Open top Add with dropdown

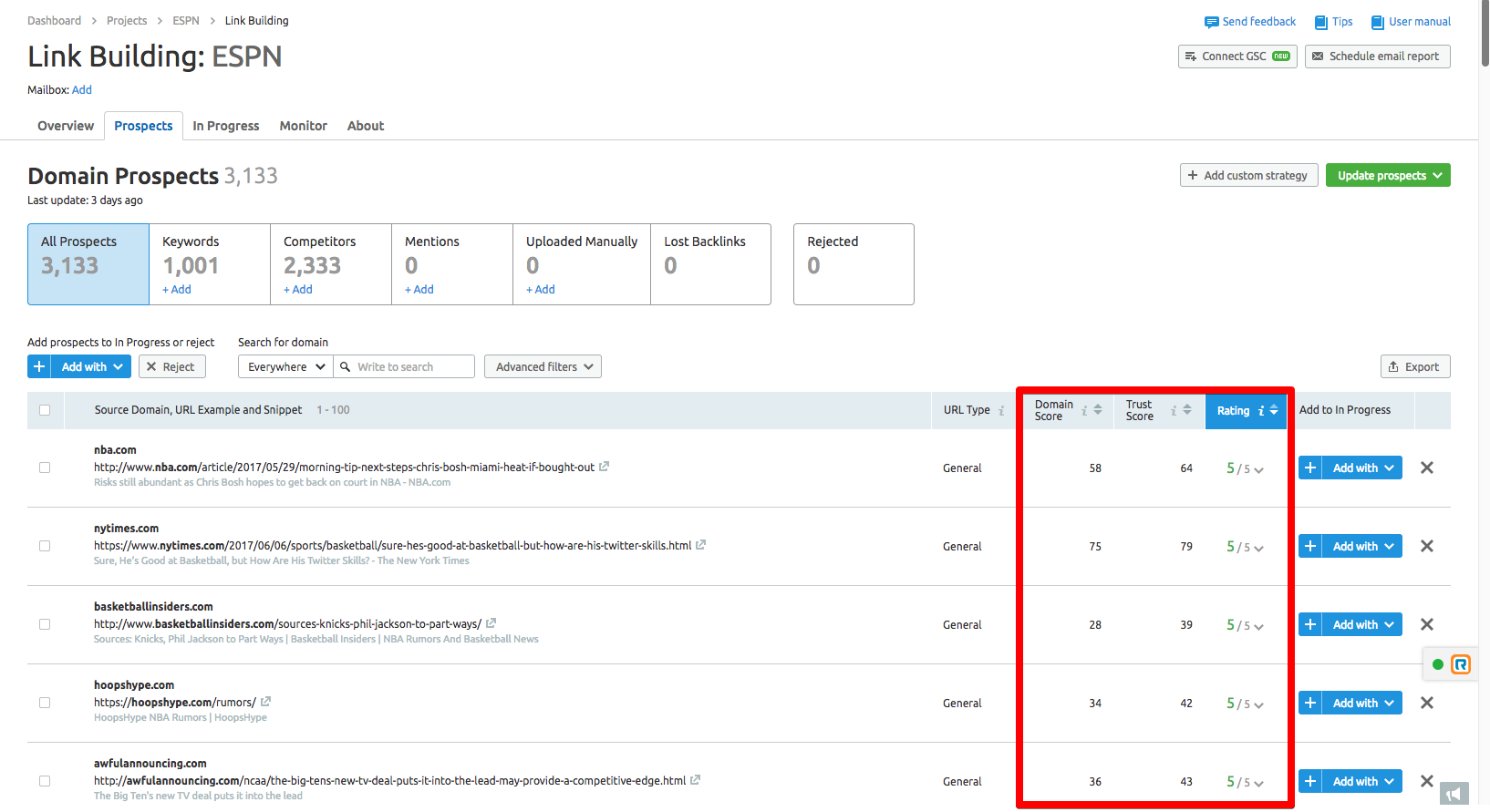coord(91,366)
